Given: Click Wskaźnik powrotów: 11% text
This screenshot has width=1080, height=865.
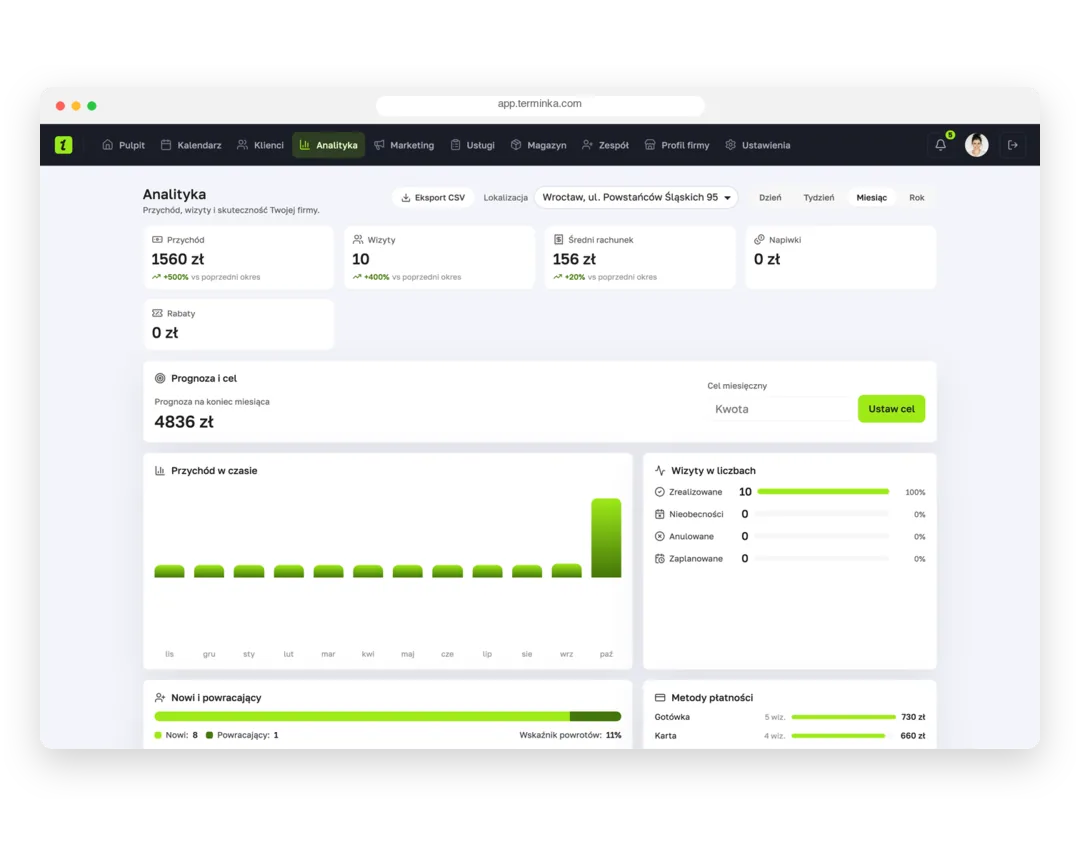Looking at the screenshot, I should tap(570, 735).
